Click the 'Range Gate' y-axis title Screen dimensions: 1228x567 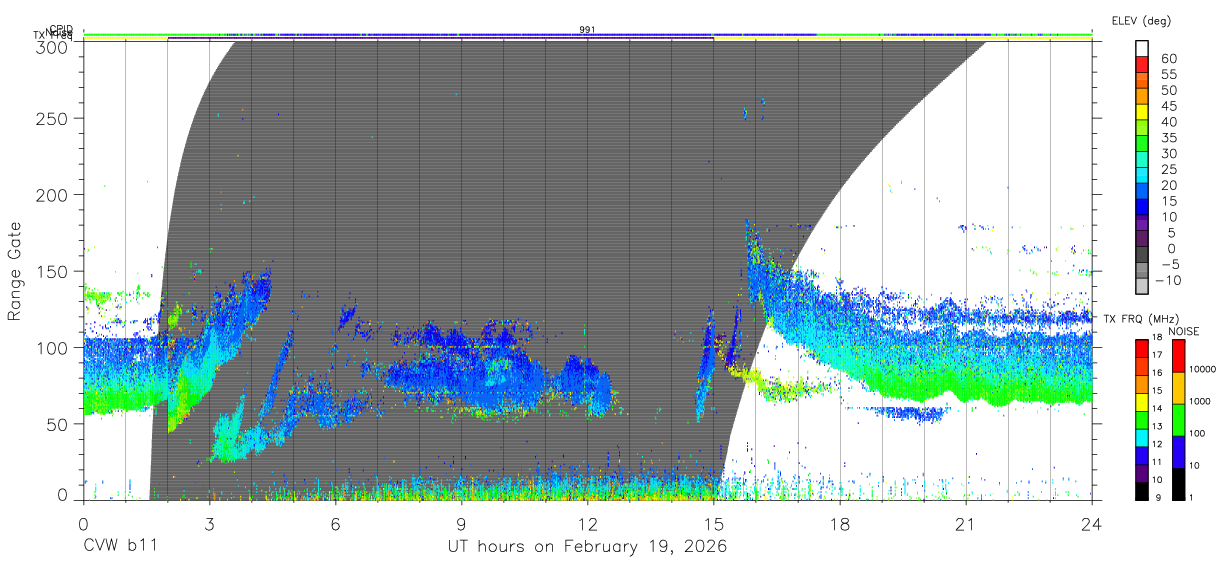pyautogui.click(x=15, y=272)
